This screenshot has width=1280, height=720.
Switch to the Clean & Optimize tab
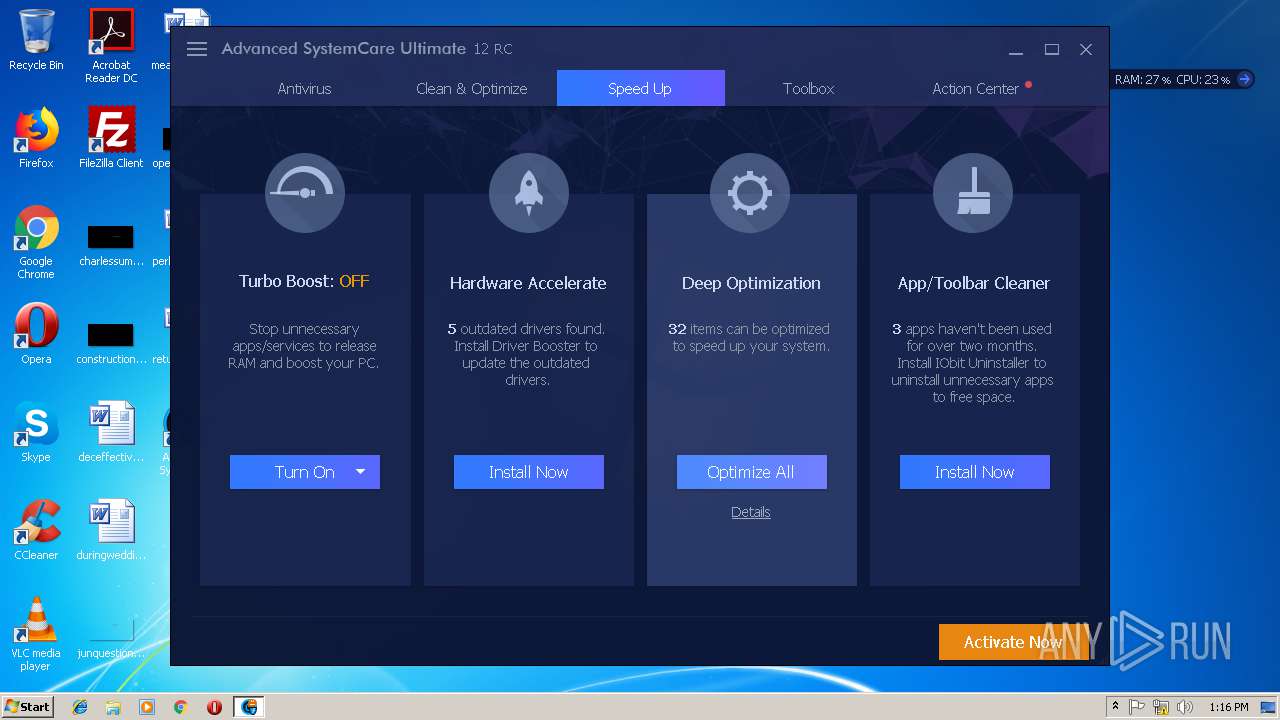[x=471, y=88]
